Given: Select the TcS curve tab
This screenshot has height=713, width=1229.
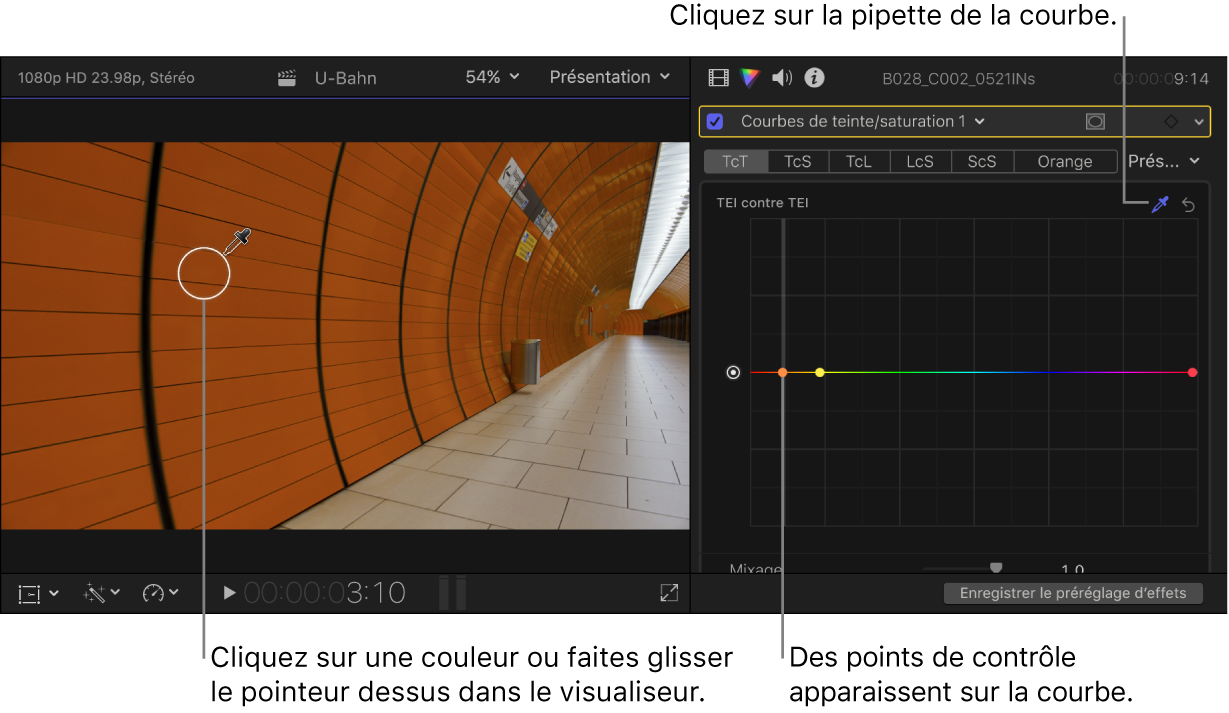Looking at the screenshot, I should coord(797,161).
